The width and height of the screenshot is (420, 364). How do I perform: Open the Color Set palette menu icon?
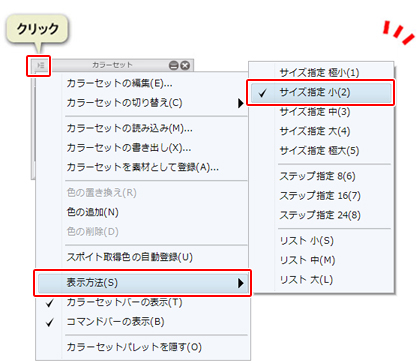(x=39, y=66)
